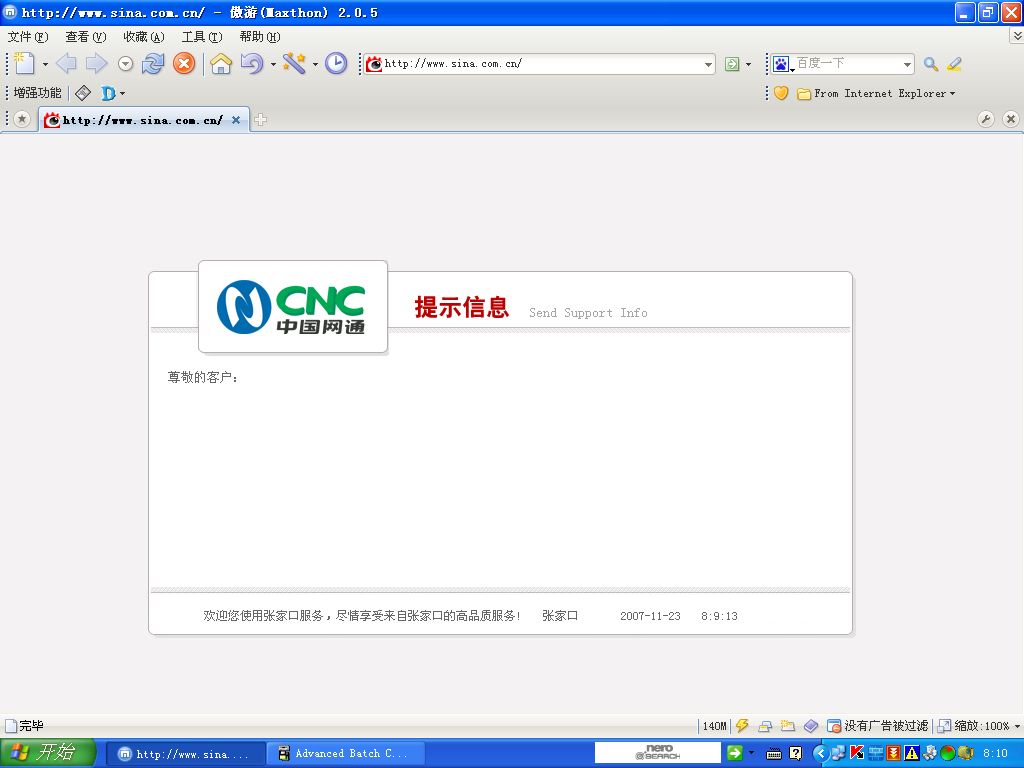This screenshot has height=768, width=1024.
Task: Open the clock auto-refresh icon
Action: [x=336, y=63]
